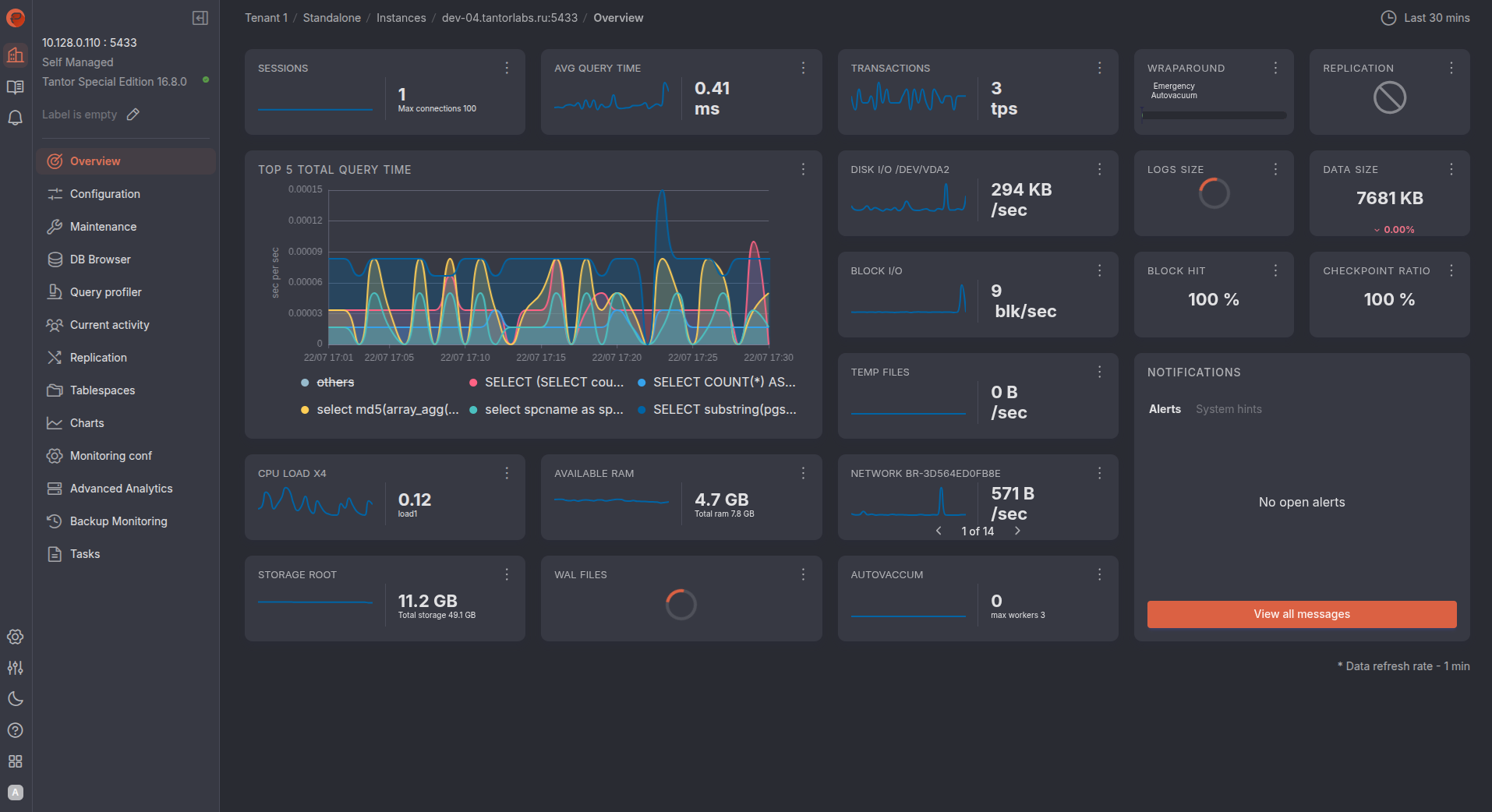1492x812 pixels.
Task: Open user avatar A icon
Action: (x=16, y=793)
